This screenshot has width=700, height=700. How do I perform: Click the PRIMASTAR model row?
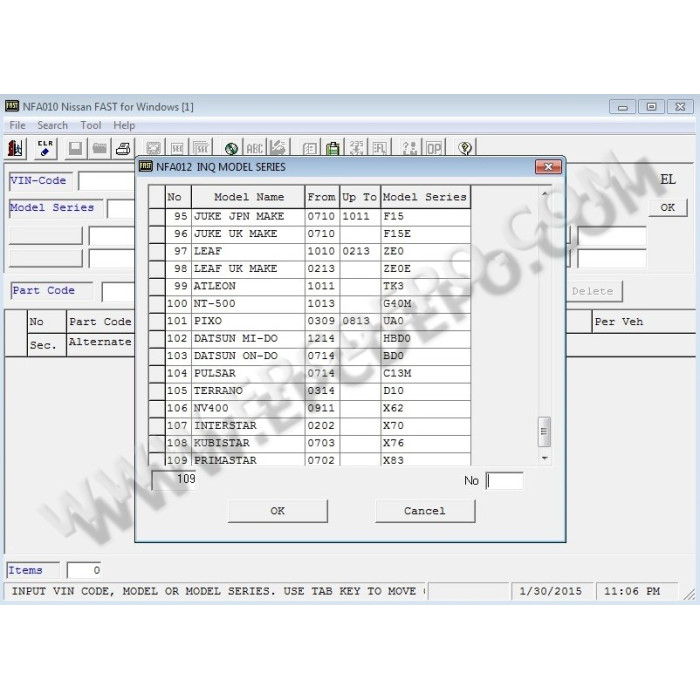[309, 459]
